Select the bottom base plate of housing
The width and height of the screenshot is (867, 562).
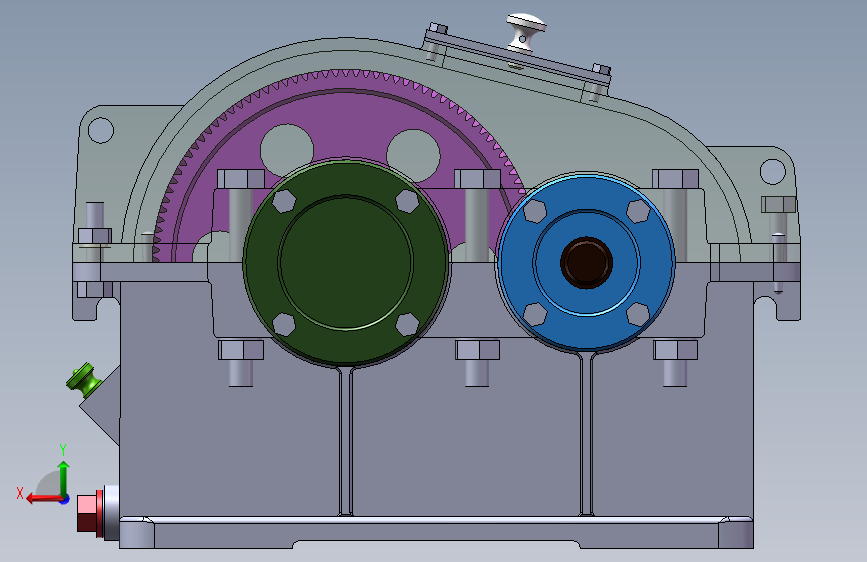click(x=436, y=533)
